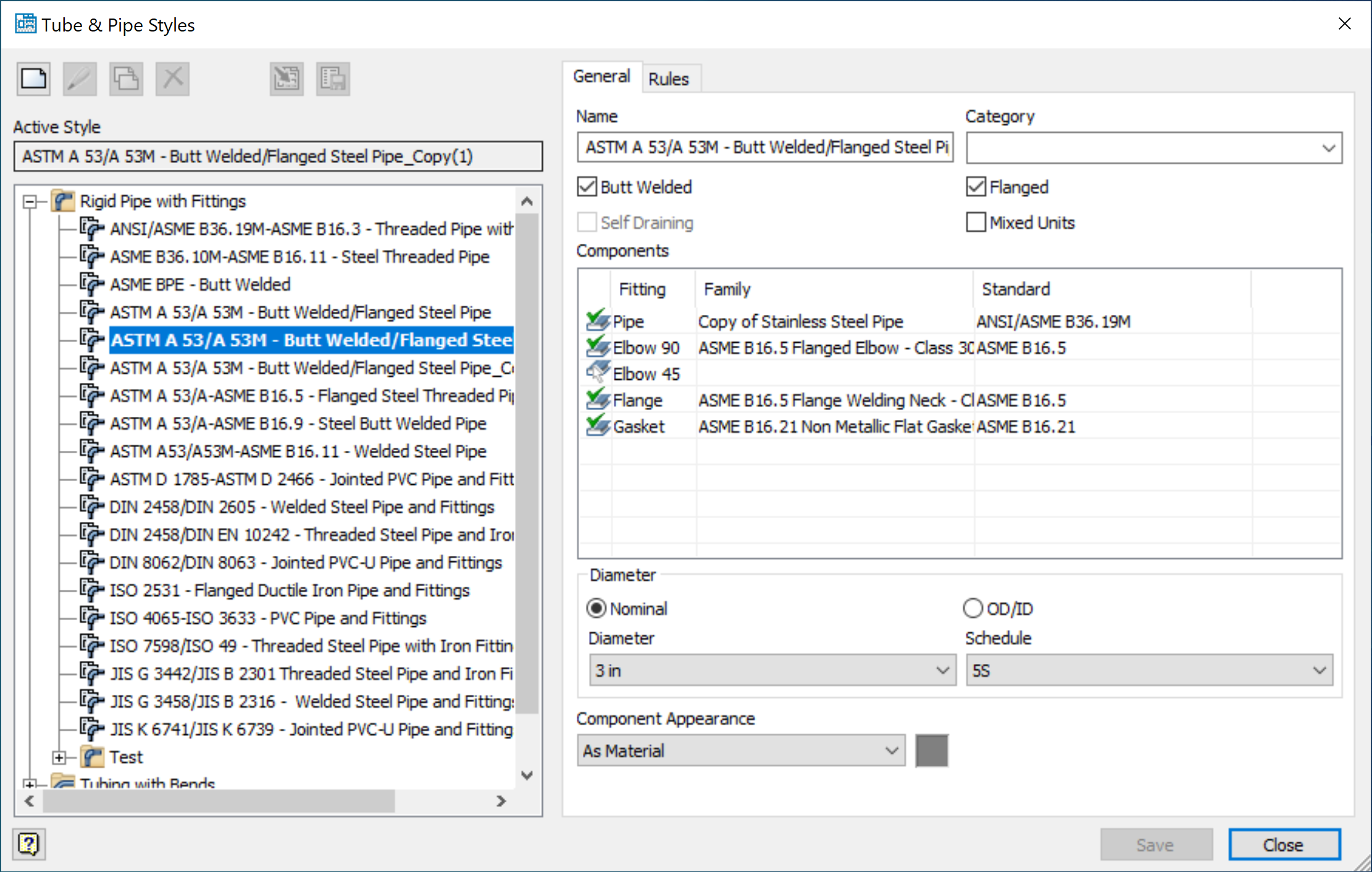The height and width of the screenshot is (872, 1372).
Task: Create a new tube and pipe style
Action: click(33, 78)
